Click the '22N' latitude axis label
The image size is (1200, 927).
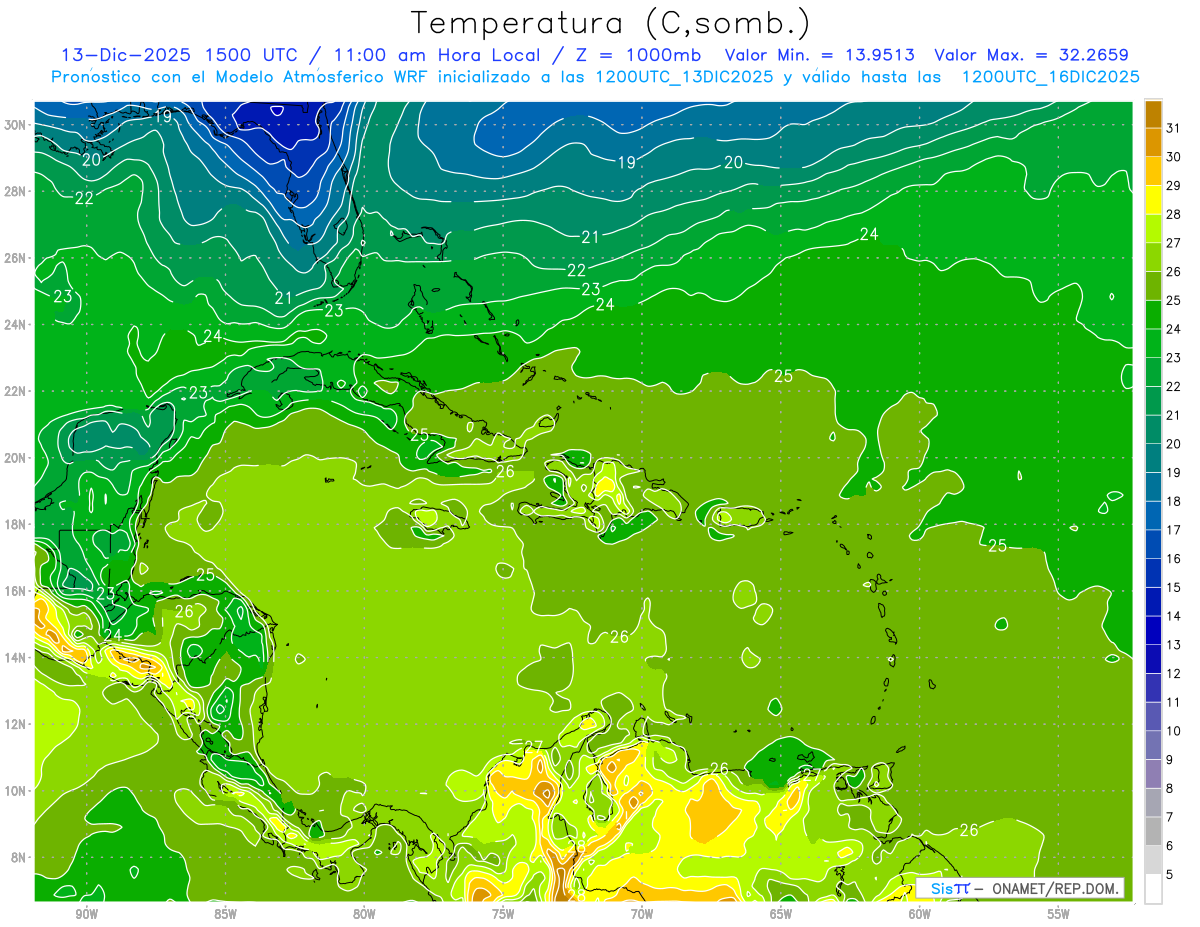pos(16,391)
